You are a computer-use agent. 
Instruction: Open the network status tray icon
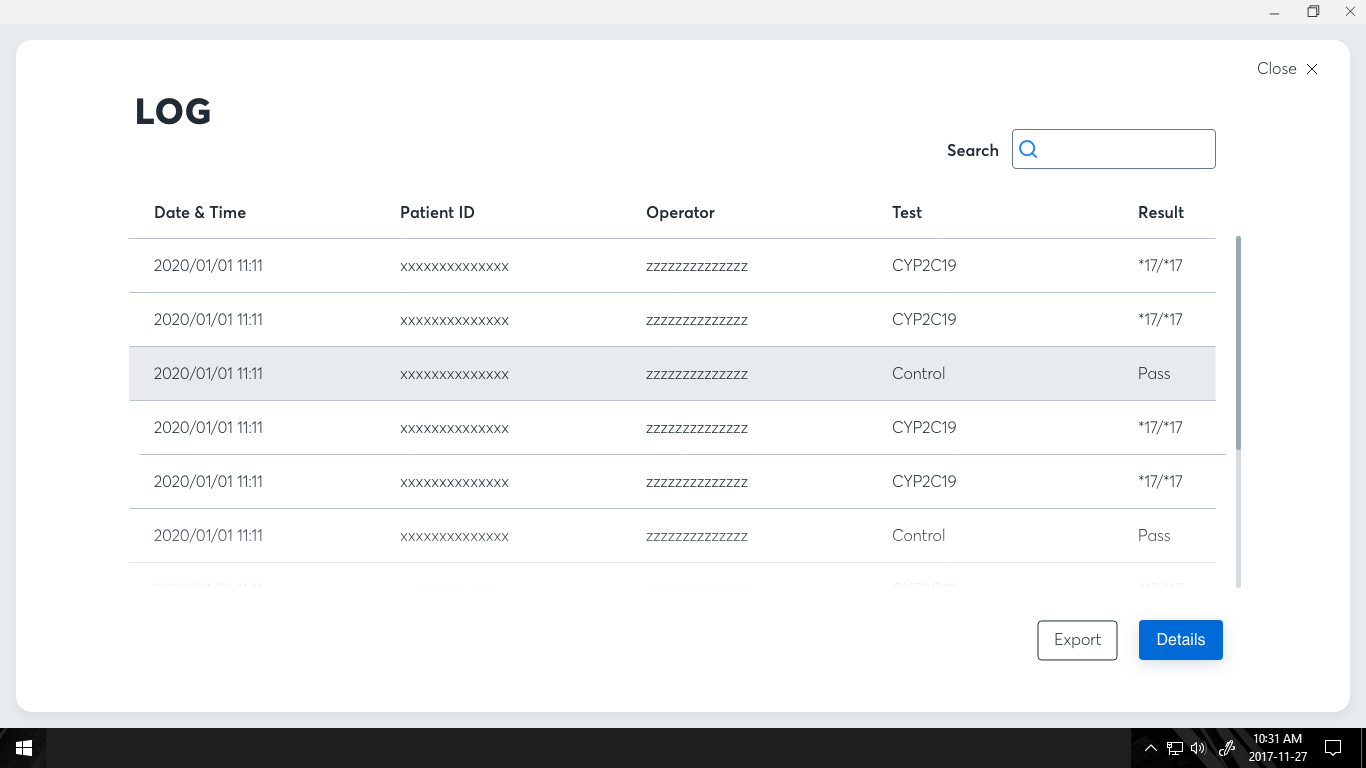pyautogui.click(x=1175, y=748)
